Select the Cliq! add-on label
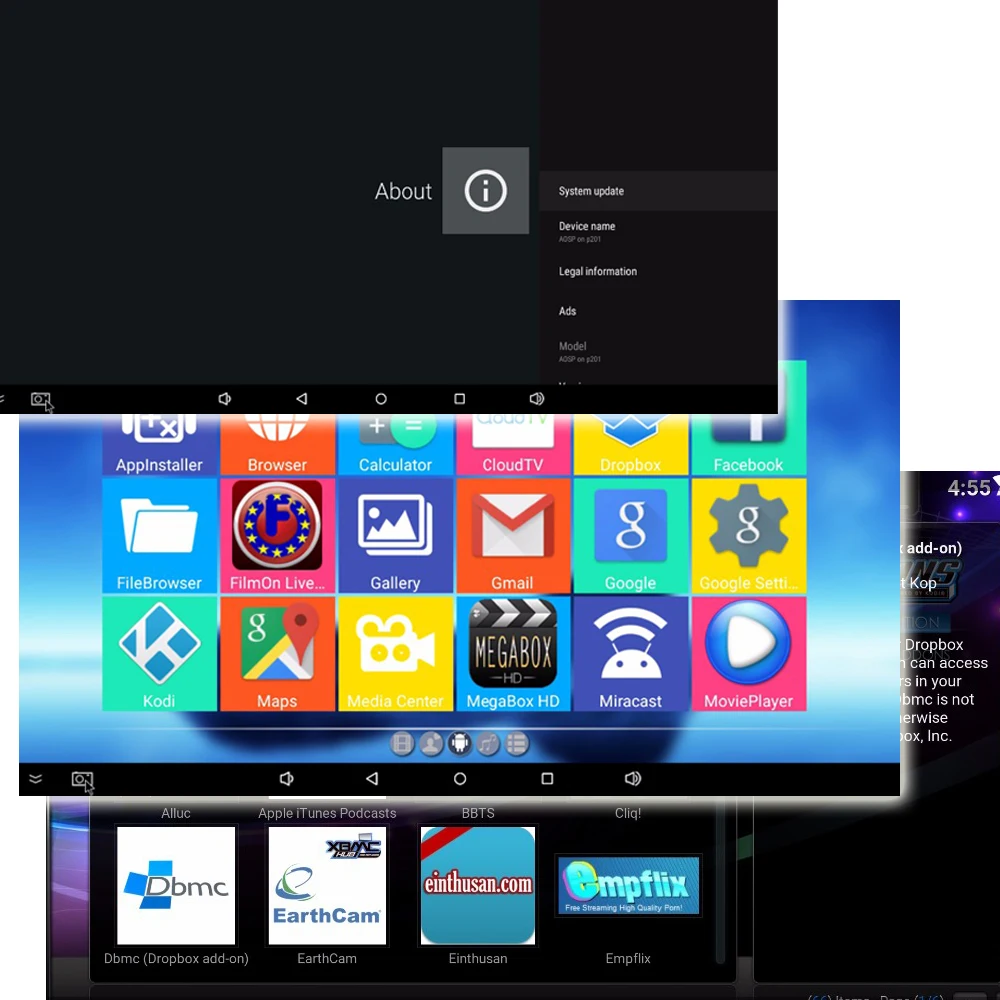This screenshot has height=1000, width=1000. click(x=628, y=813)
